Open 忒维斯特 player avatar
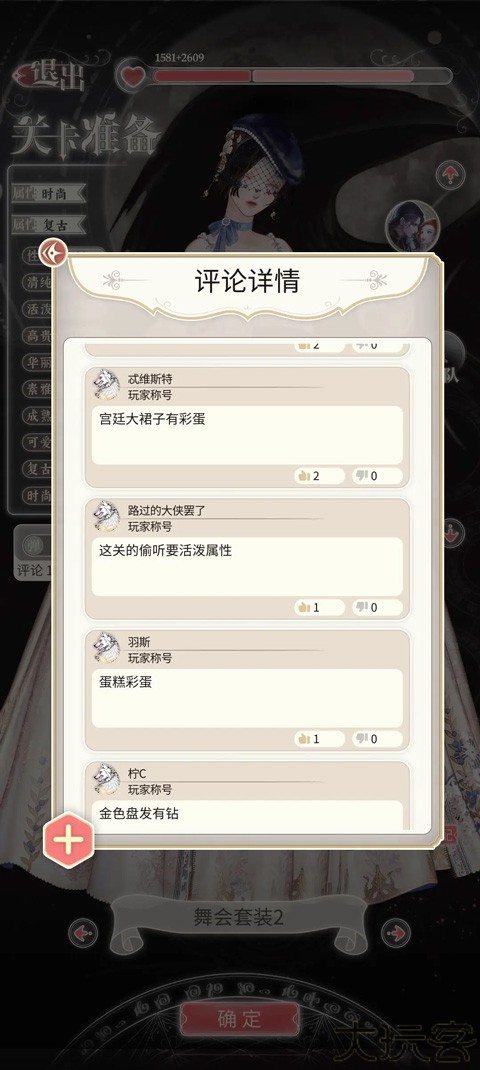 click(107, 385)
